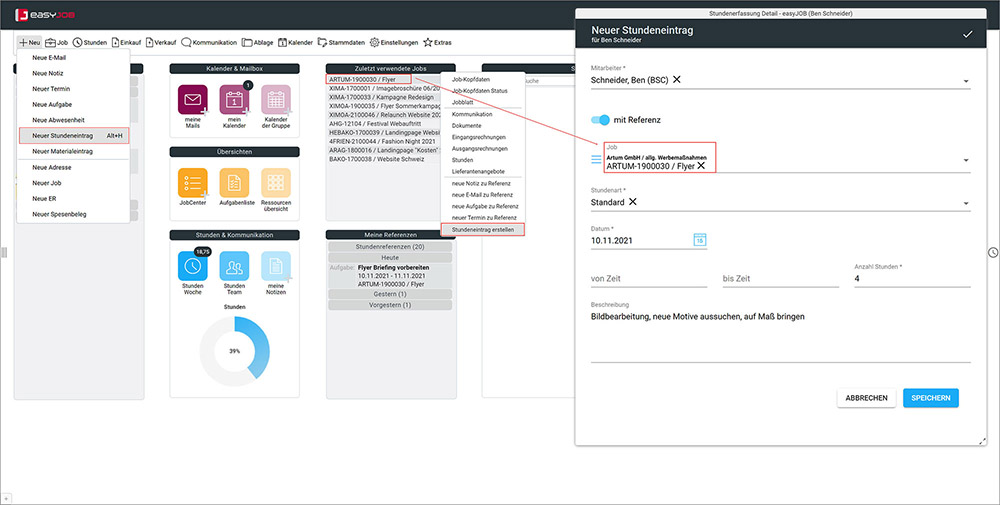1000x505 pixels.
Task: Choose 'neue Aufgabe zu Referenz' entry
Action: (x=483, y=206)
